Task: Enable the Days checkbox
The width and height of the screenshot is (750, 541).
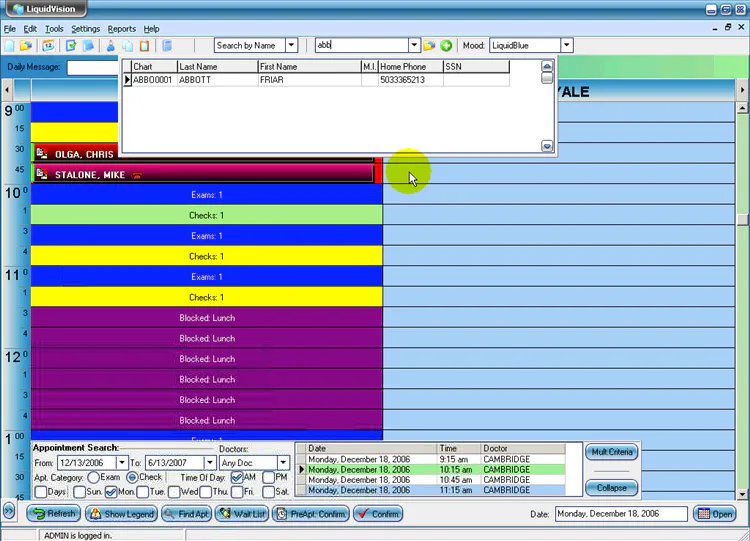Action: click(x=41, y=492)
